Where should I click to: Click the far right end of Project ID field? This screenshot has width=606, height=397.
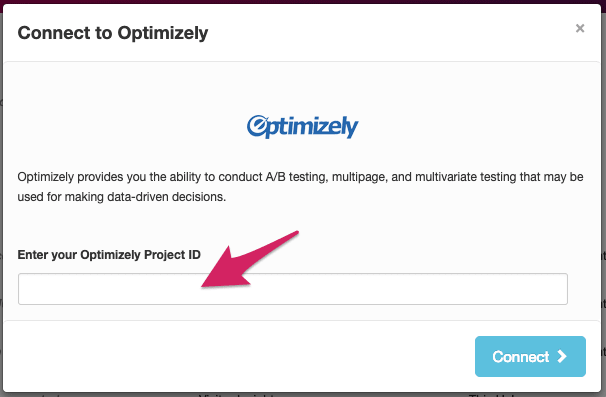(557, 289)
